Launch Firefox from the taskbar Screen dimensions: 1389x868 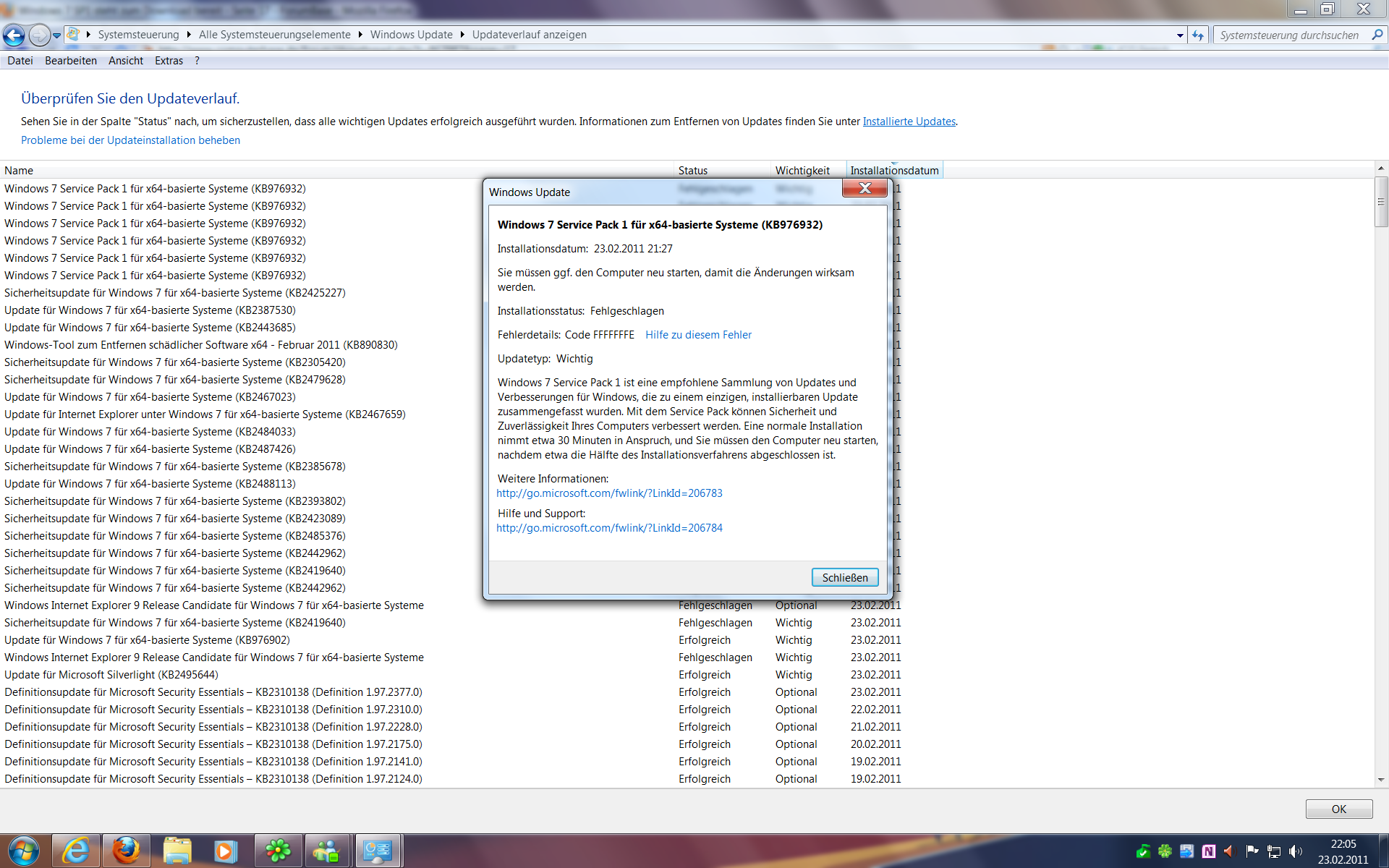click(x=126, y=851)
